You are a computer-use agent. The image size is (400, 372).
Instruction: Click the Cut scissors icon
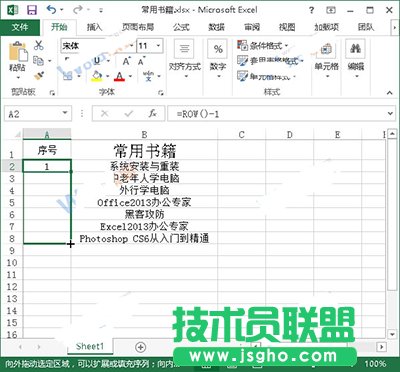click(39, 45)
